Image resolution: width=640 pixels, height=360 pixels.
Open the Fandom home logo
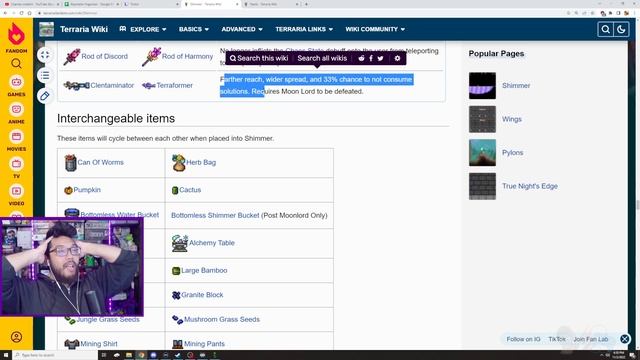16,37
